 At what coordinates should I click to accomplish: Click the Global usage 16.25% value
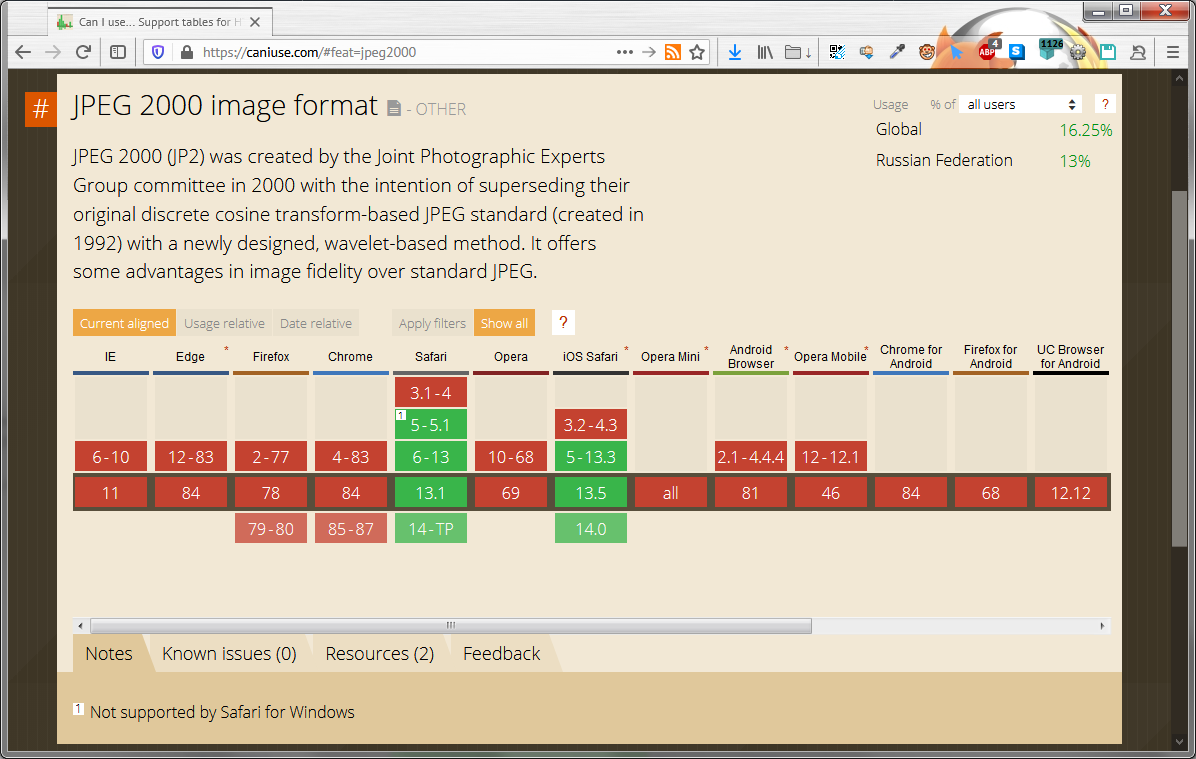coord(1085,130)
